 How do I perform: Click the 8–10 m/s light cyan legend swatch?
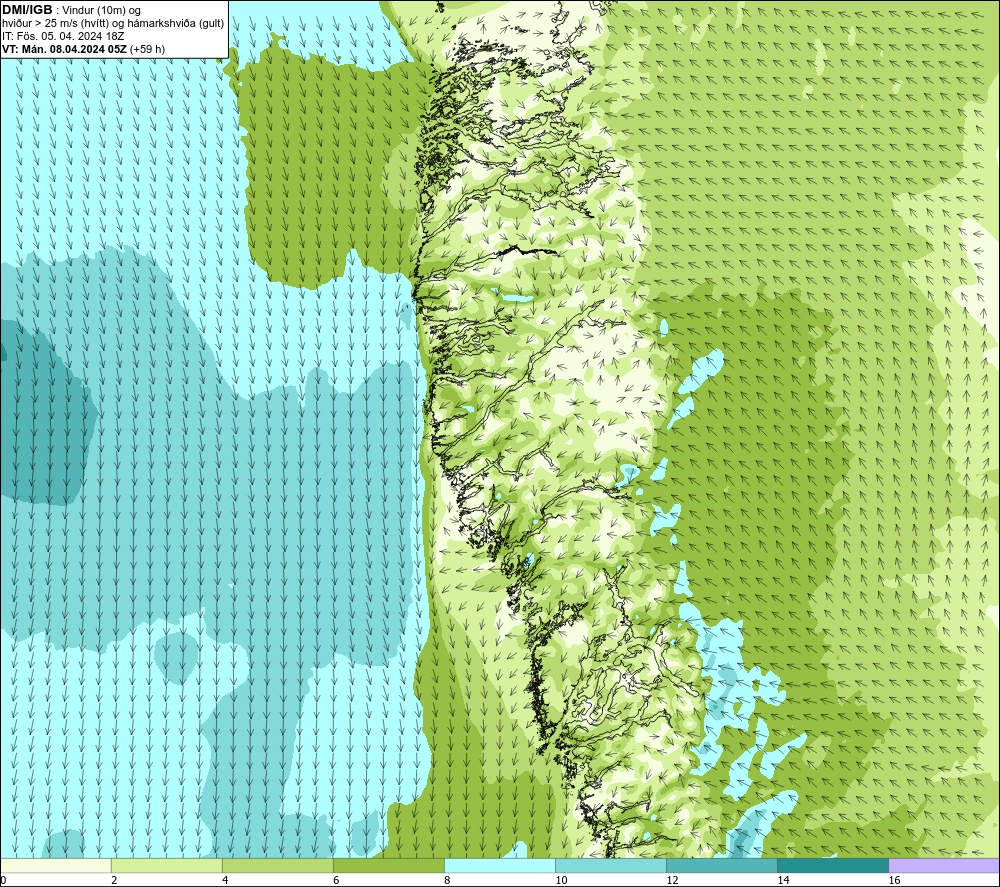coord(499,865)
